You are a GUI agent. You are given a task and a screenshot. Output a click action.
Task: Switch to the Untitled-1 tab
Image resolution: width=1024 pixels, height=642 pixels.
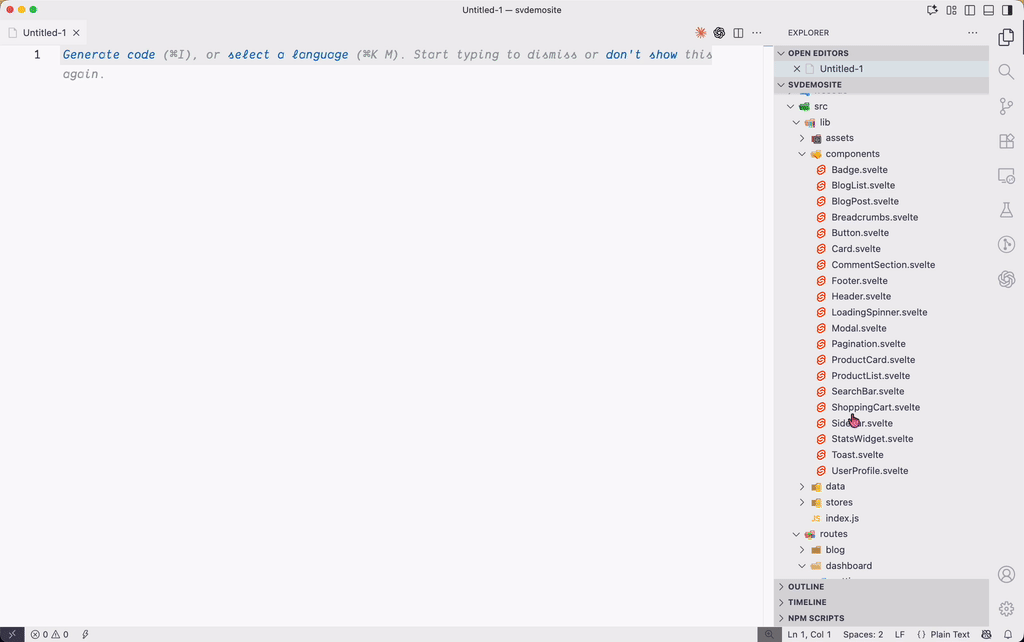(42, 31)
